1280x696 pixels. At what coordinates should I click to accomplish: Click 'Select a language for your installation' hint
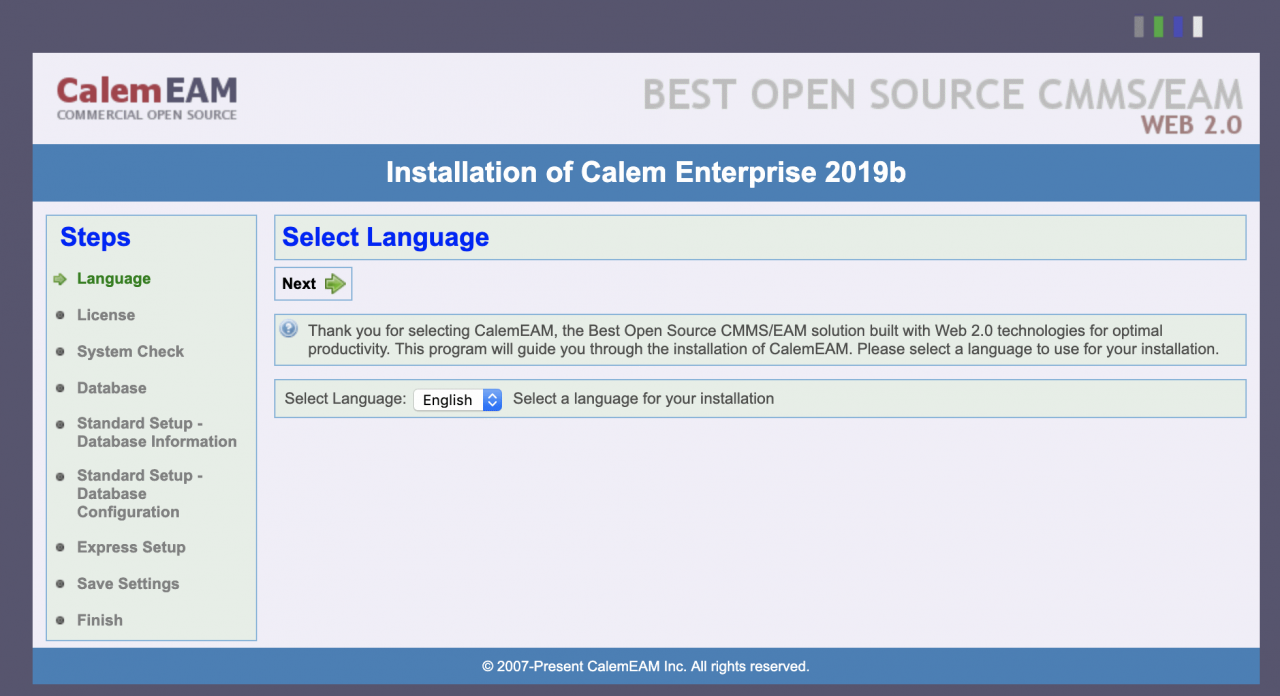click(644, 399)
